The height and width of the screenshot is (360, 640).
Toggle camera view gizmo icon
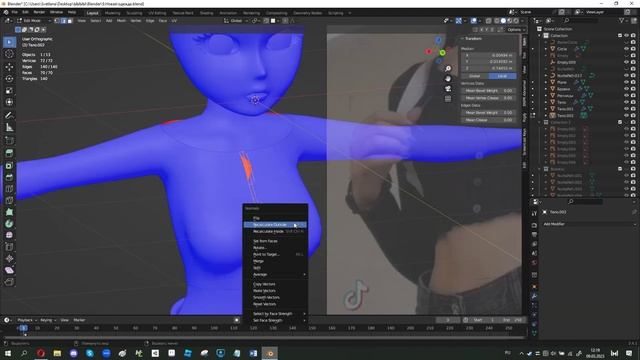(448, 89)
